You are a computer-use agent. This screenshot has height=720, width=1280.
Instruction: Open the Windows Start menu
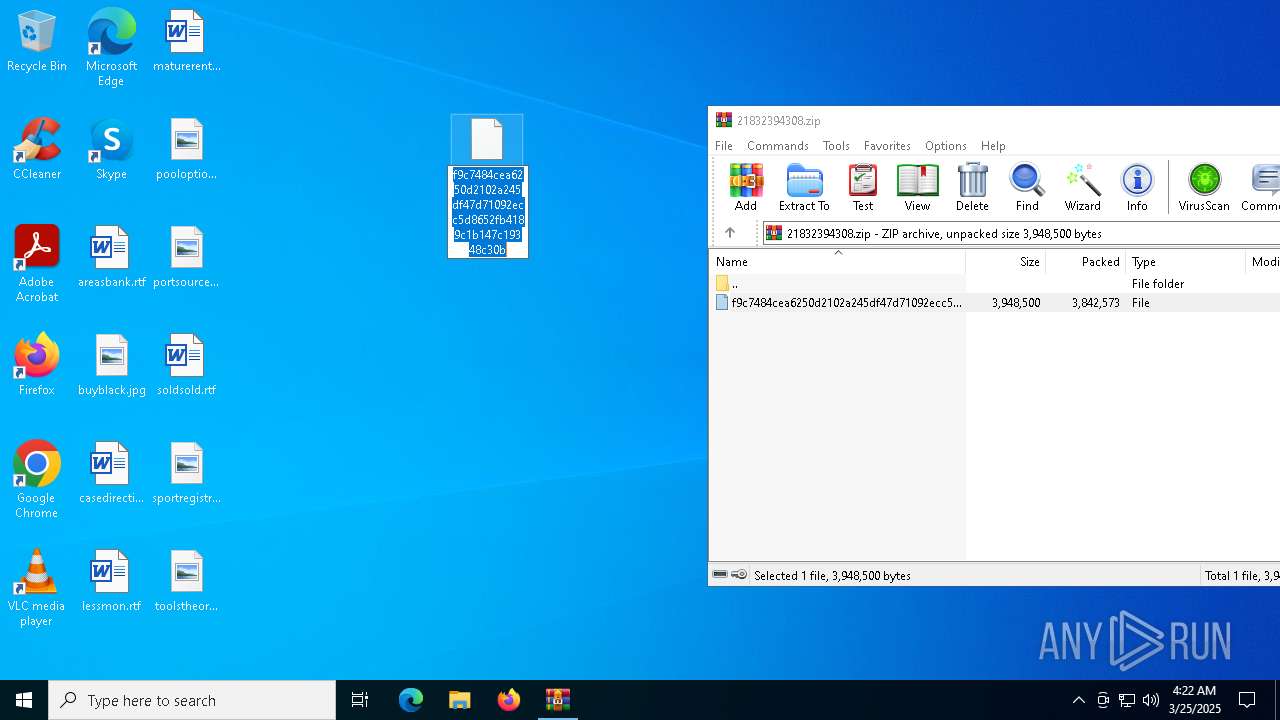24,700
